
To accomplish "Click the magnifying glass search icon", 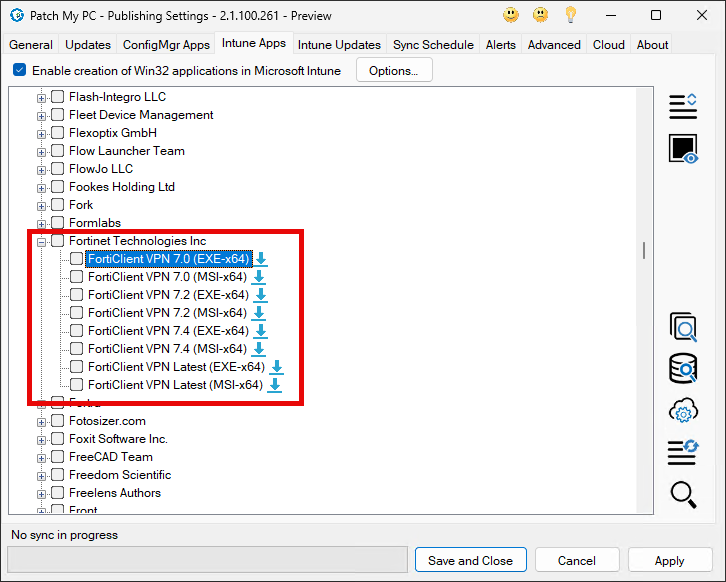I will pyautogui.click(x=683, y=494).
